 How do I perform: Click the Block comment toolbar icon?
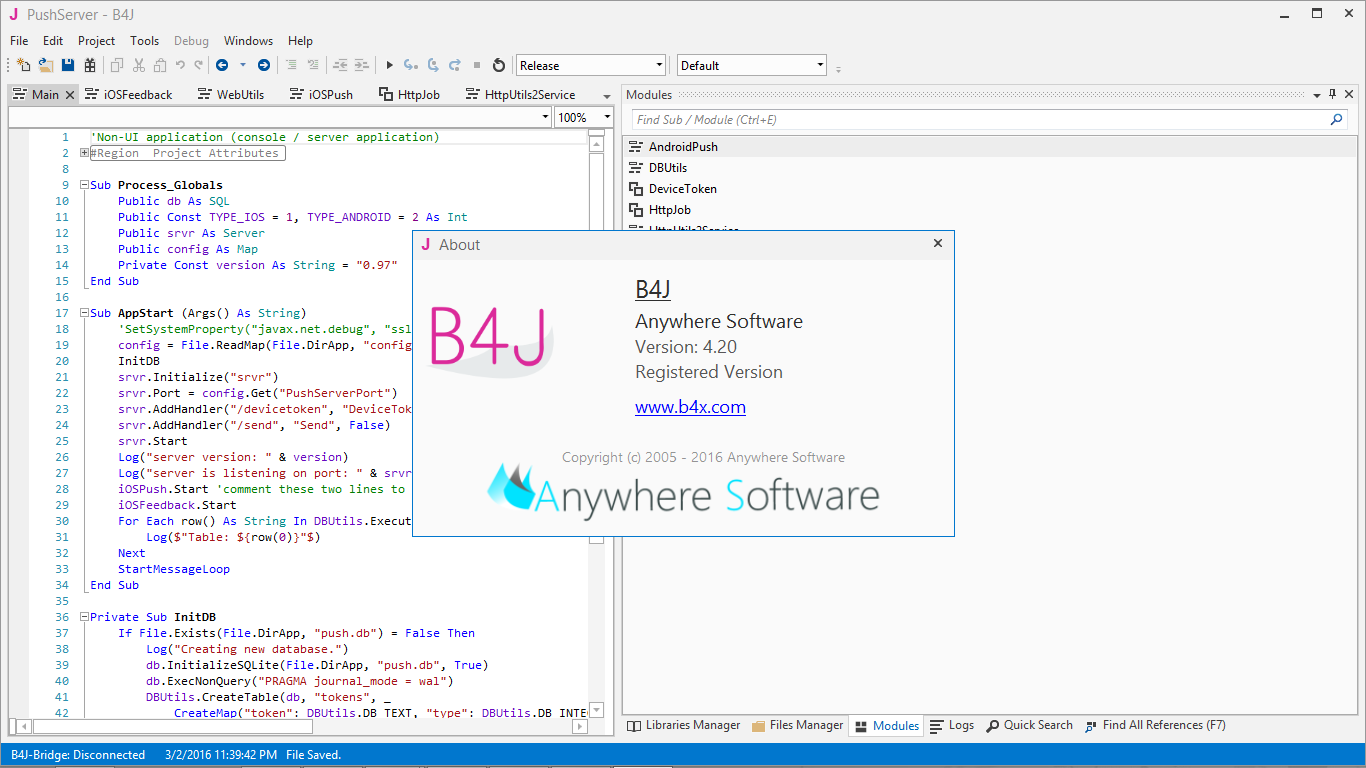(292, 65)
